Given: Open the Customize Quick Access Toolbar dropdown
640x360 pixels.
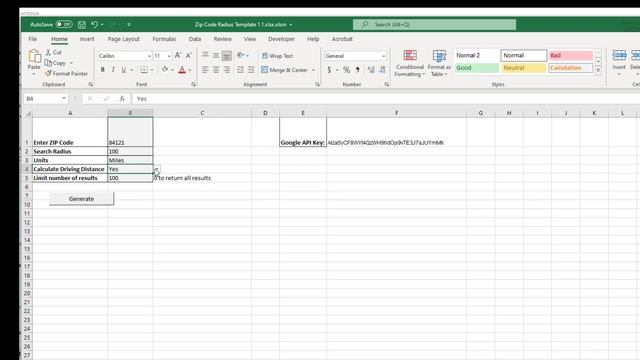Looking at the screenshot, I should tap(129, 24).
